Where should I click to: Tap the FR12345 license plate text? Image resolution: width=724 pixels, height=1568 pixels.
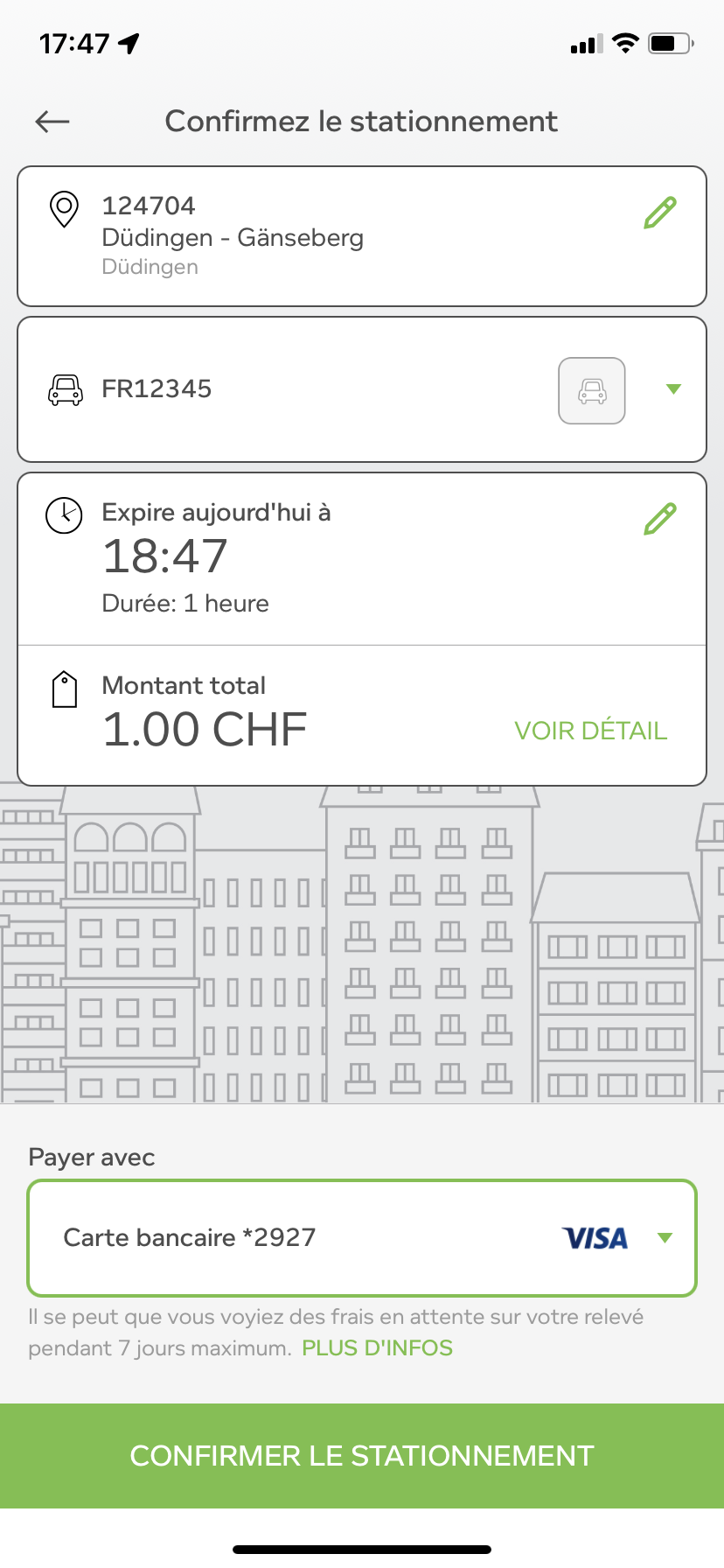coord(157,388)
